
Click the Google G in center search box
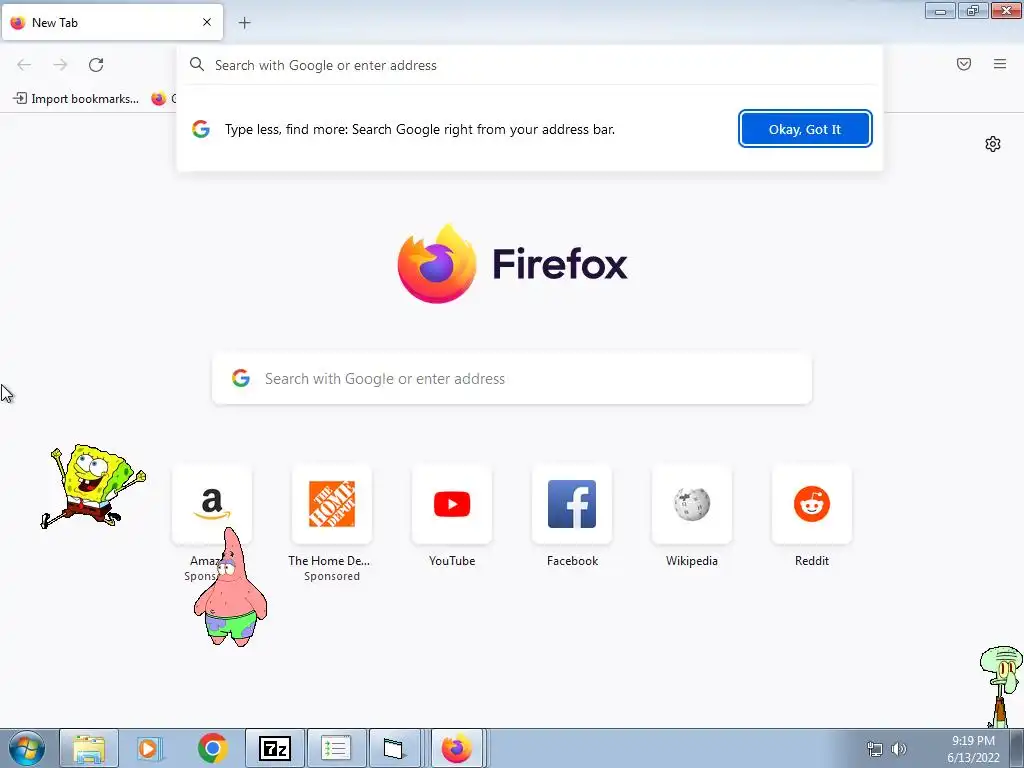tap(241, 378)
